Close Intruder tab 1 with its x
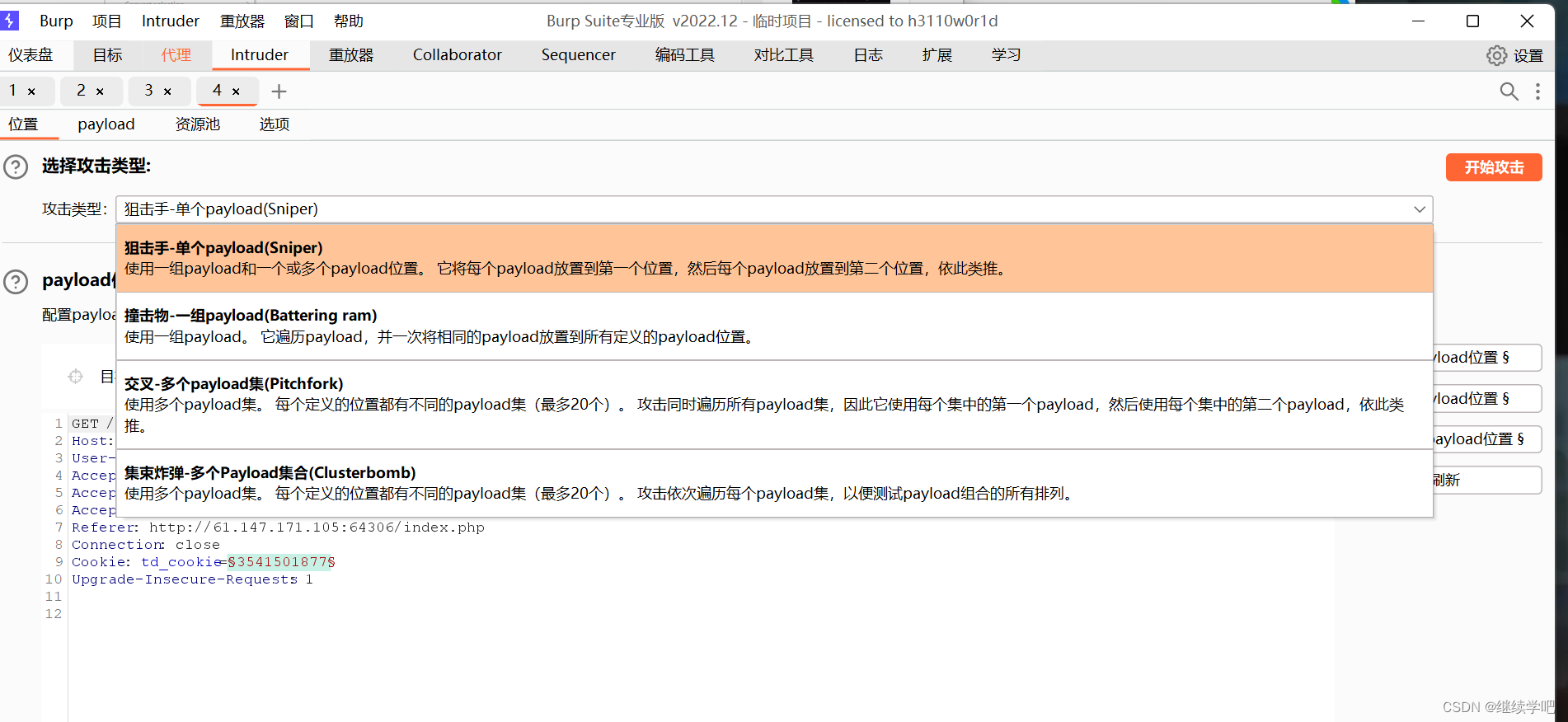The height and width of the screenshot is (722, 1568). coord(31,91)
